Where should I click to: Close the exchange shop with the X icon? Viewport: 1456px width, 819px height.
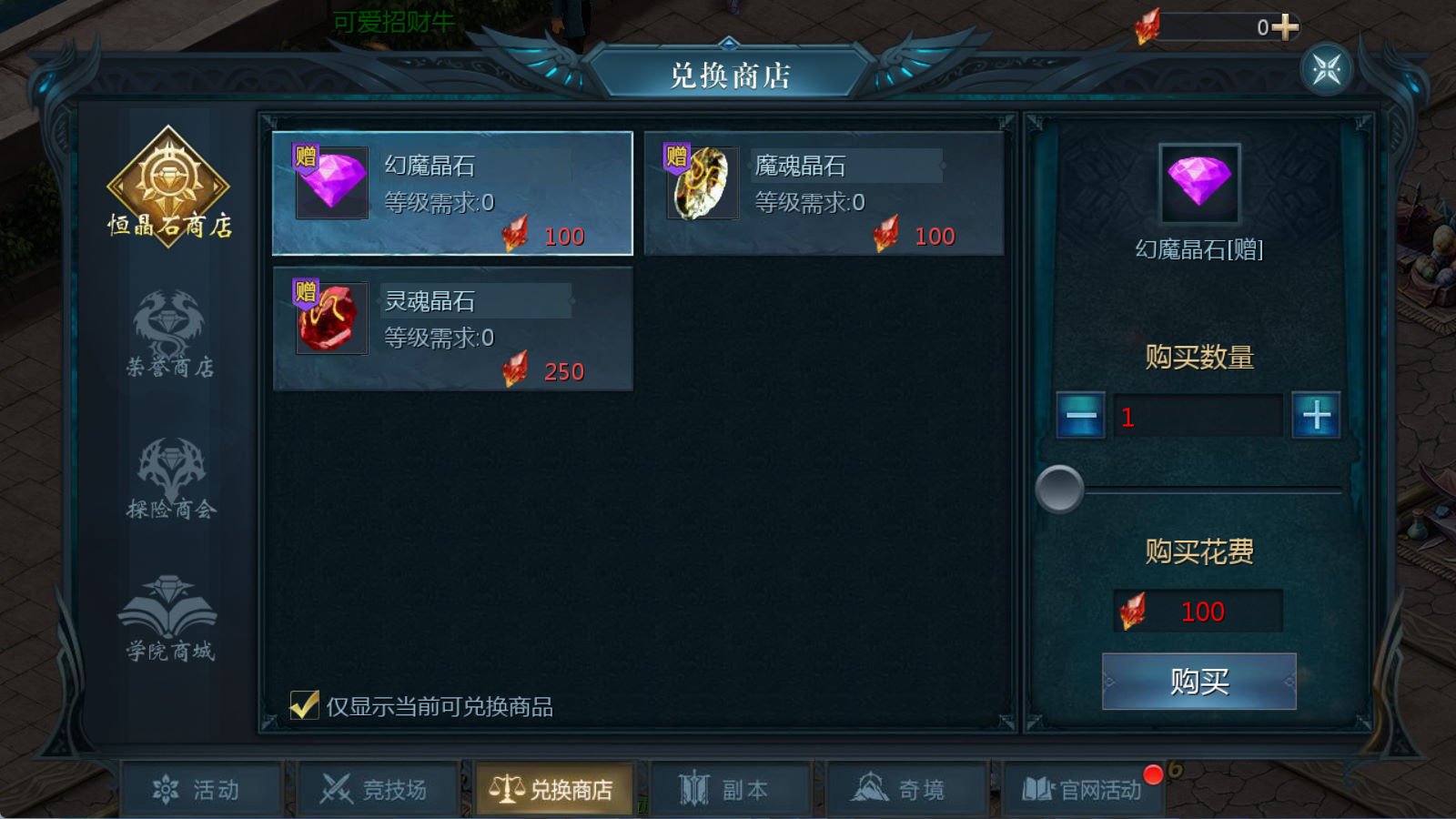[1326, 69]
